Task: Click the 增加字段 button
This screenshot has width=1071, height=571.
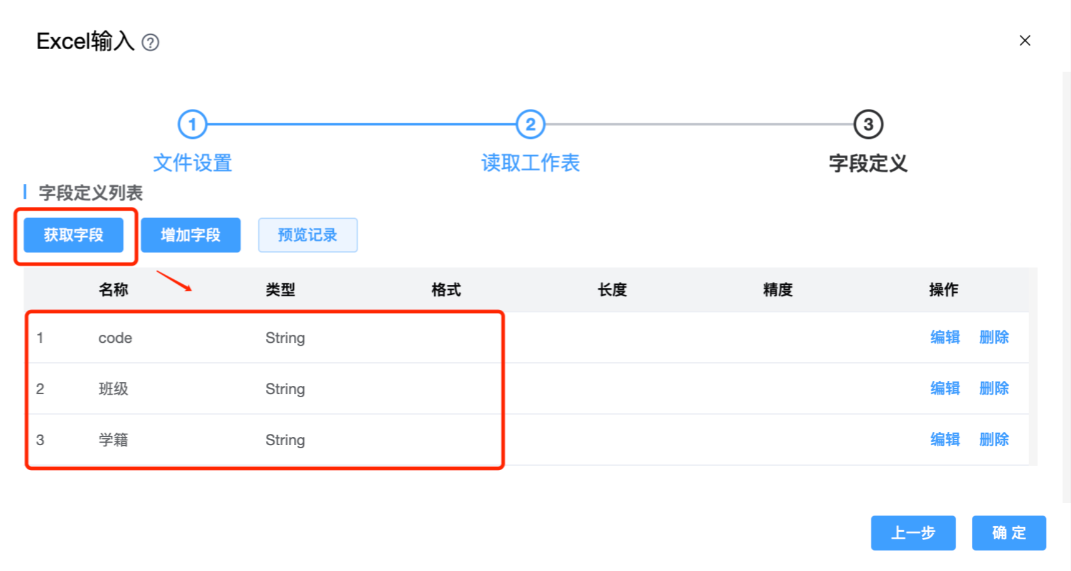Action: click(x=190, y=235)
